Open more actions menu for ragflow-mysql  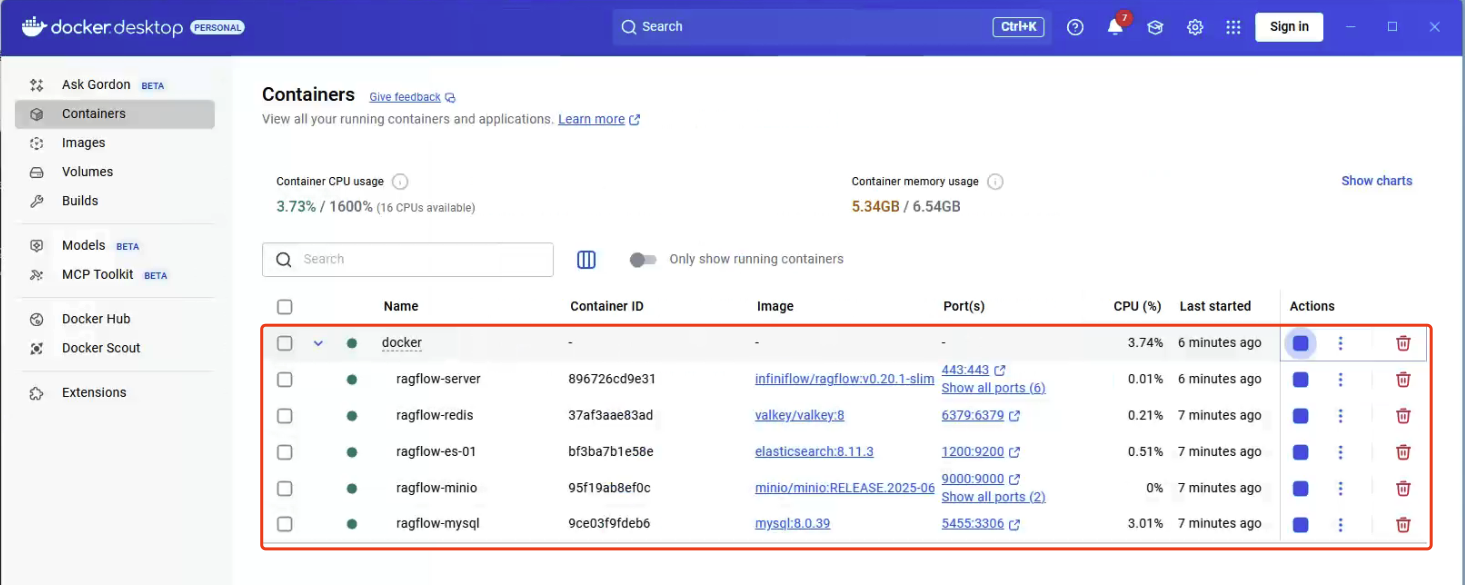(x=1340, y=525)
